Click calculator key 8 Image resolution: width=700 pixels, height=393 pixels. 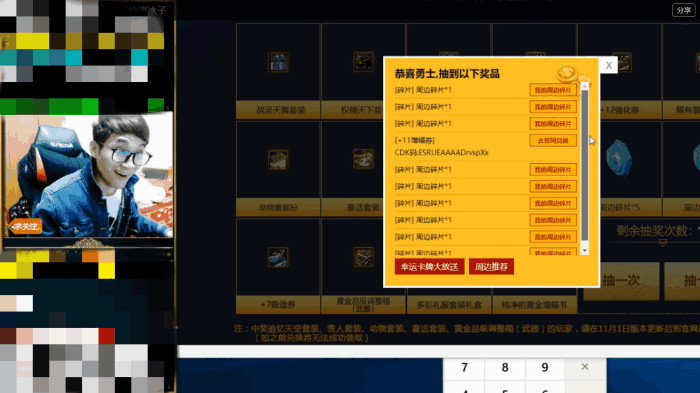coord(505,368)
